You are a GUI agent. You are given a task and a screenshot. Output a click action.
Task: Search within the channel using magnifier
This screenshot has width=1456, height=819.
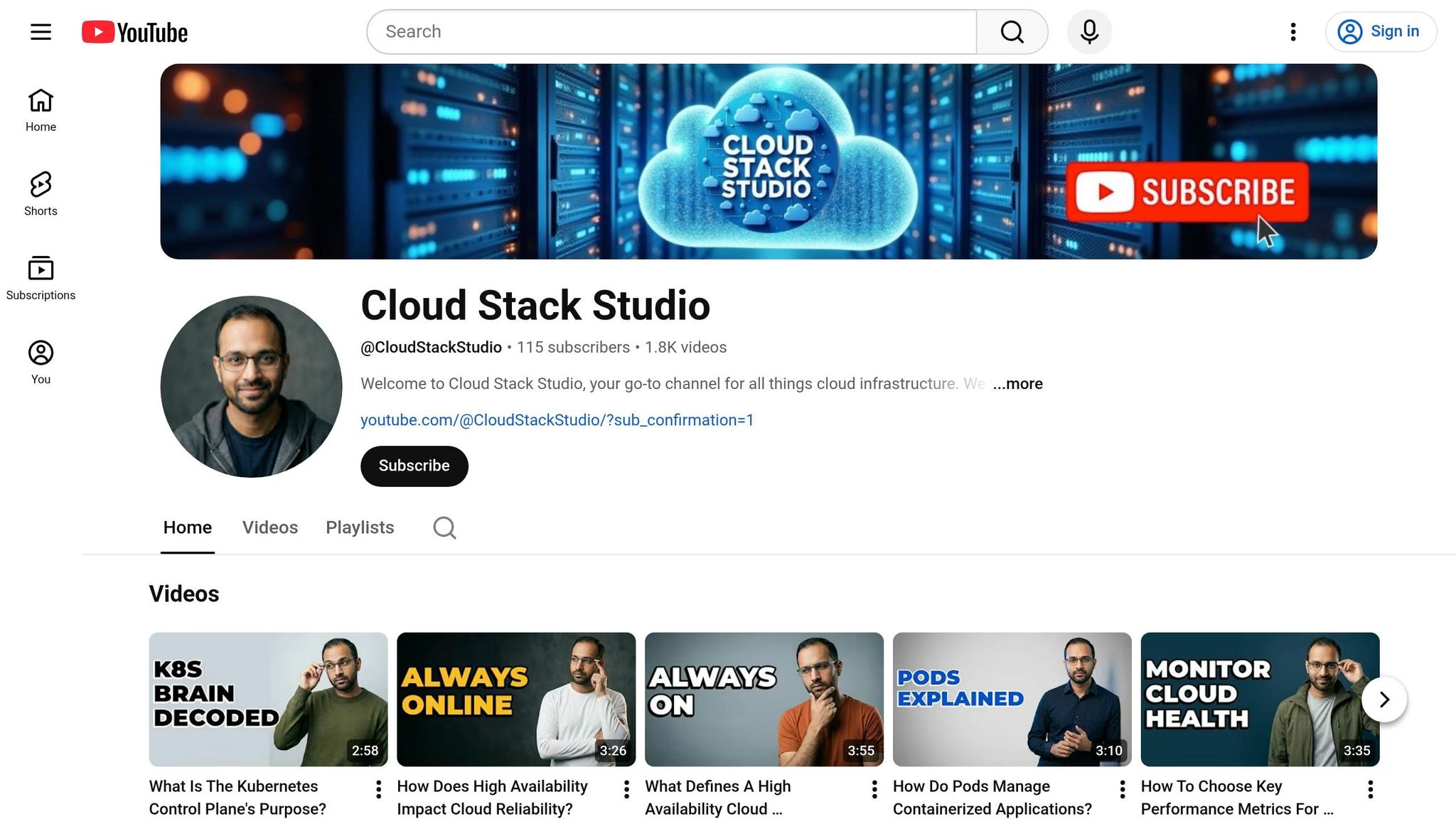[x=444, y=528]
